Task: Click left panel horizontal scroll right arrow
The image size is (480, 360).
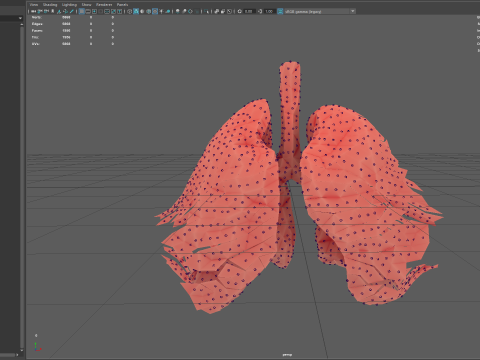Action: 17,355
